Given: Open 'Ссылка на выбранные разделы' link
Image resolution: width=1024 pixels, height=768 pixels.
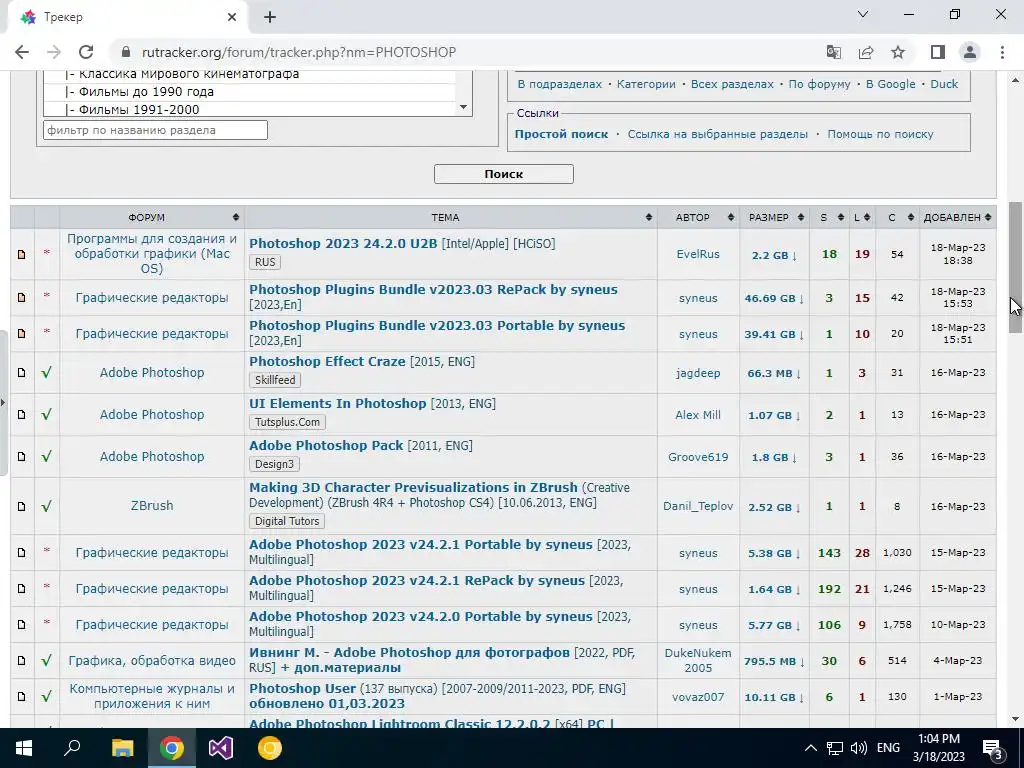Looking at the screenshot, I should [x=718, y=134].
